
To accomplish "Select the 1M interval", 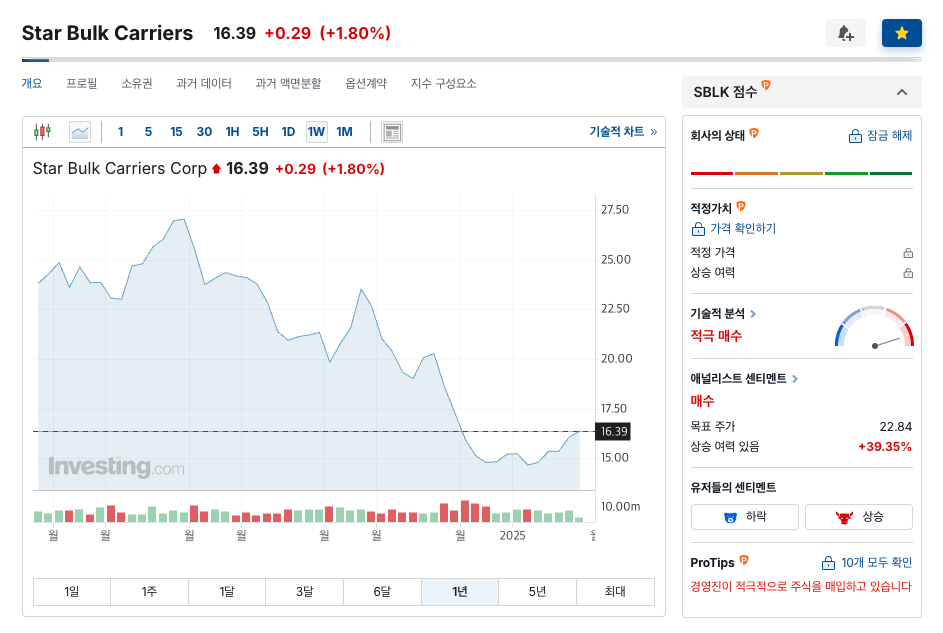I will point(344,132).
